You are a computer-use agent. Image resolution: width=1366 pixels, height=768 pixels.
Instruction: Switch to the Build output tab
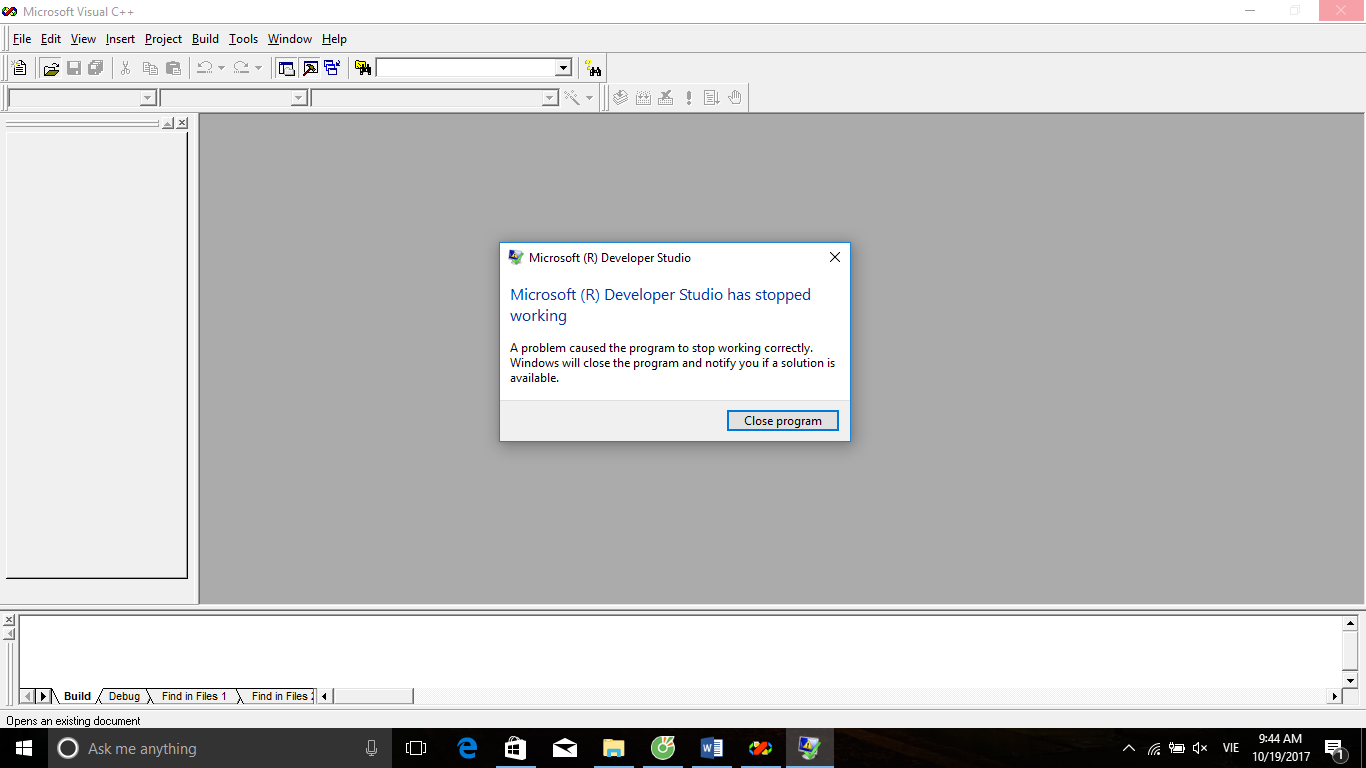77,696
